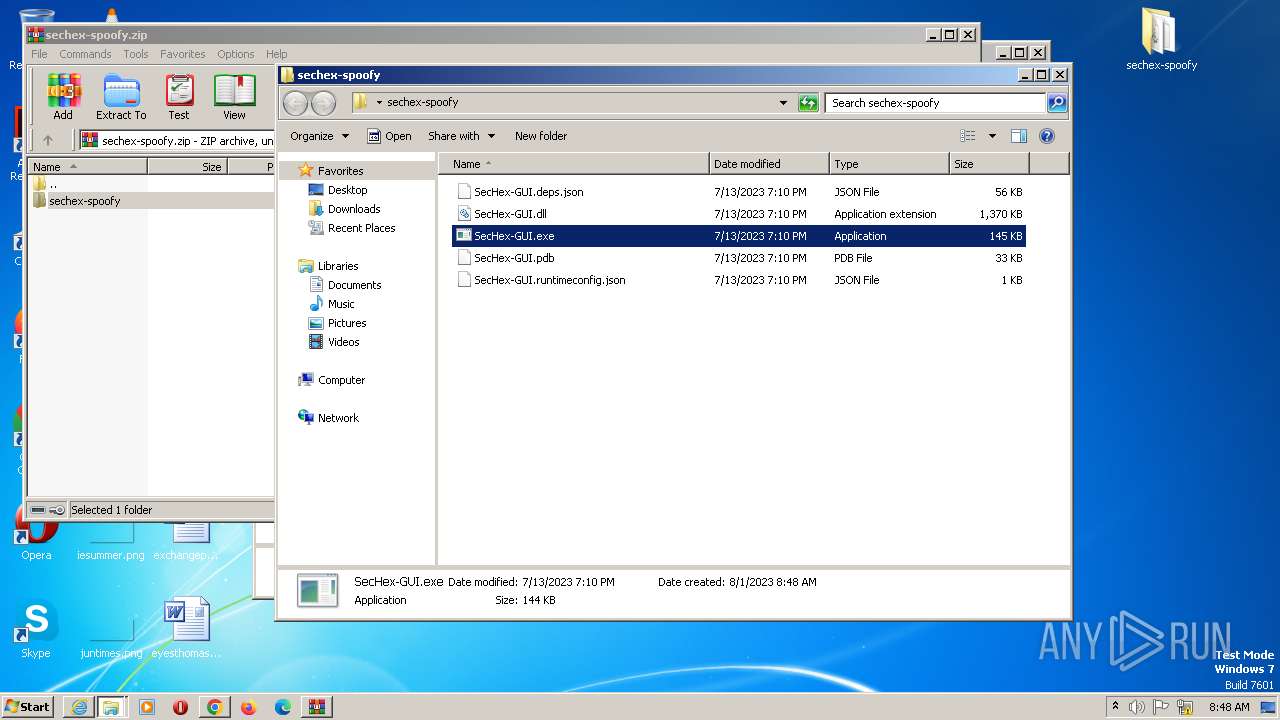Select the SecHex-GUI.exe file
This screenshot has height=720, width=1280.
click(x=739, y=236)
